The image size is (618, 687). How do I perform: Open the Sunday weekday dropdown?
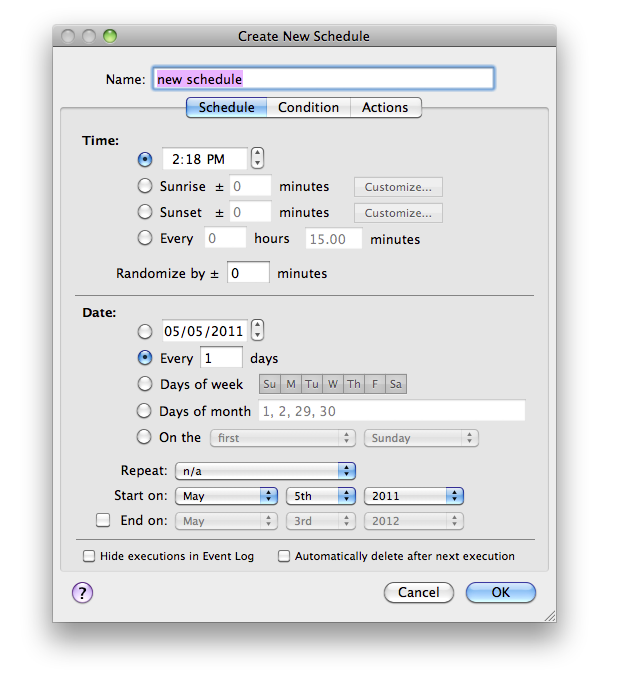tap(421, 438)
